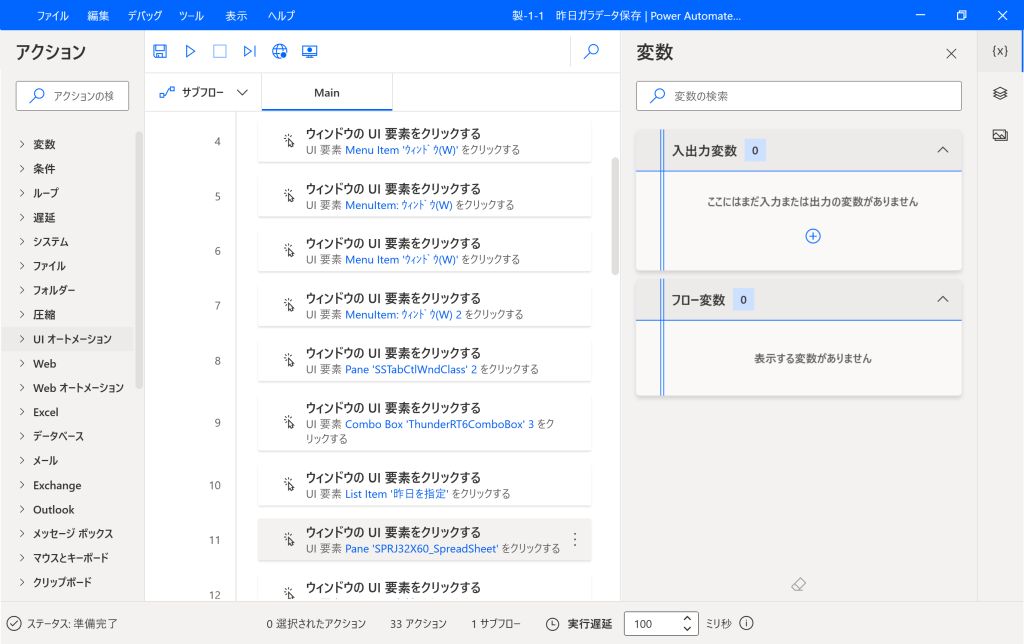Open the ヘルプ menu

[x=281, y=16]
